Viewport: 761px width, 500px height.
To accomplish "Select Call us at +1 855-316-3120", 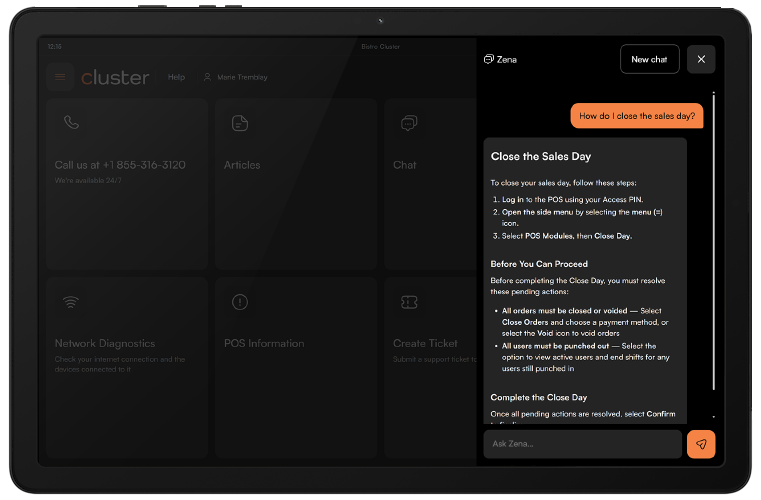I will [x=120, y=165].
